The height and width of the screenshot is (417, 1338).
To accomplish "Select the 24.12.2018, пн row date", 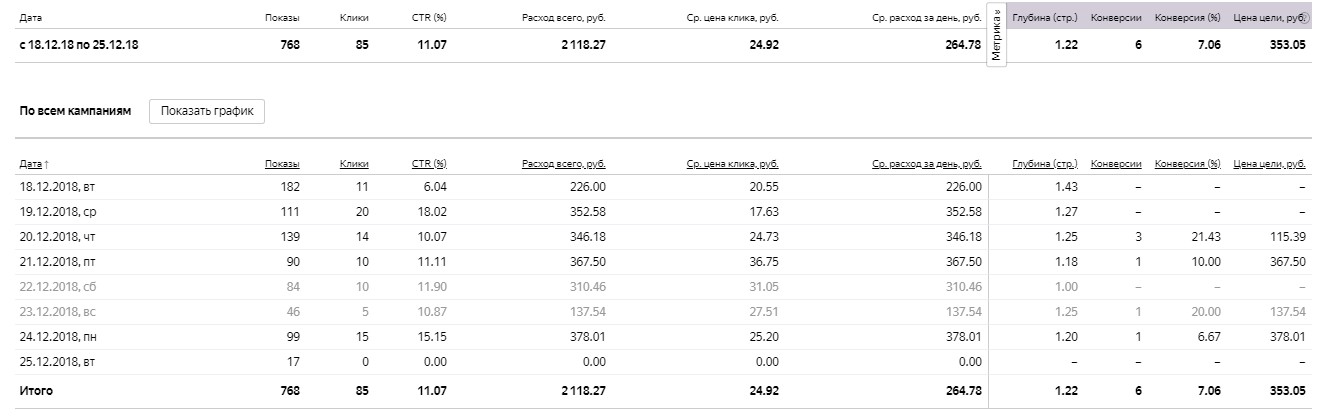I will tap(58, 339).
